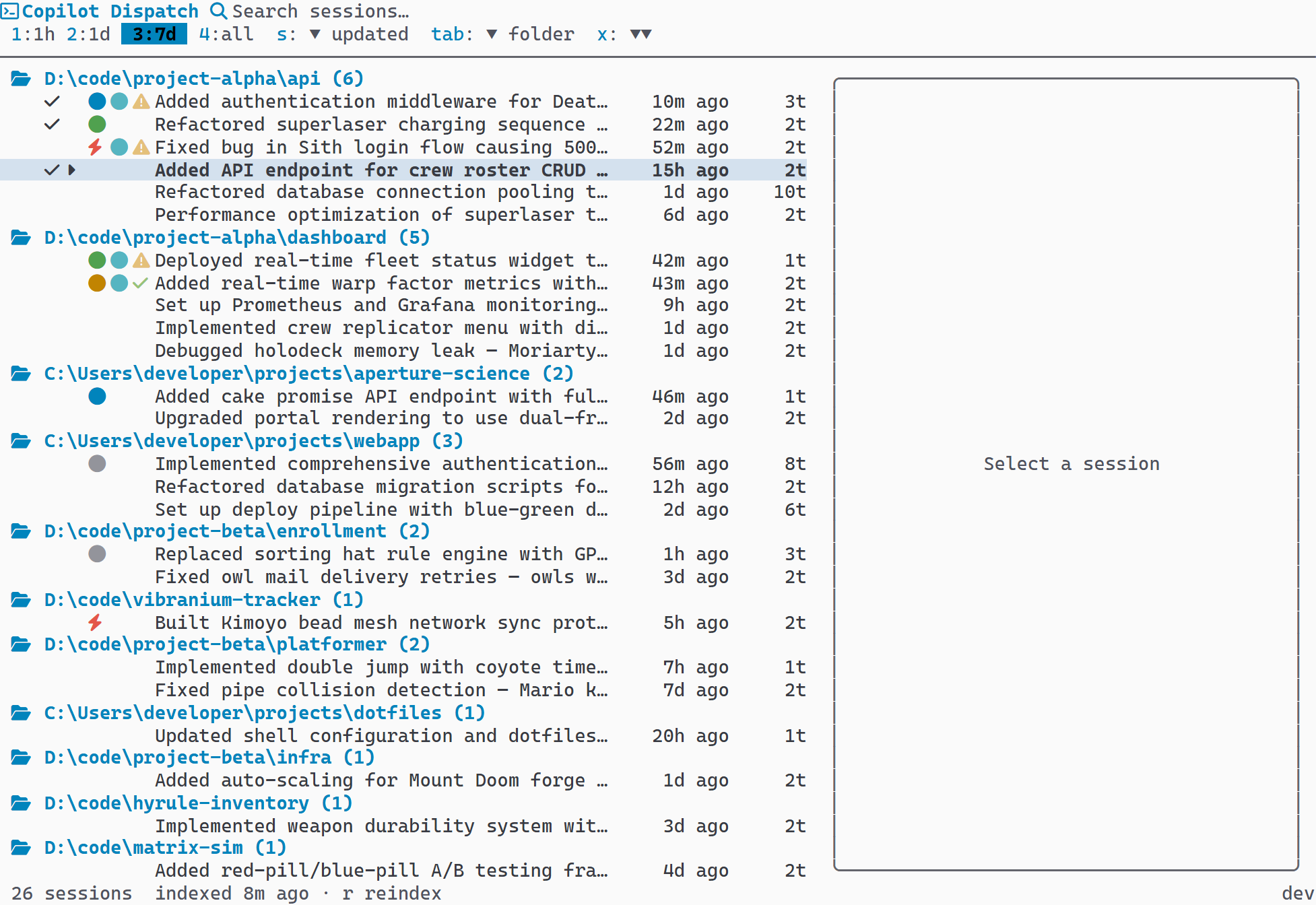
Task: Click the project-beta\enrollment folder icon
Action: (x=21, y=531)
